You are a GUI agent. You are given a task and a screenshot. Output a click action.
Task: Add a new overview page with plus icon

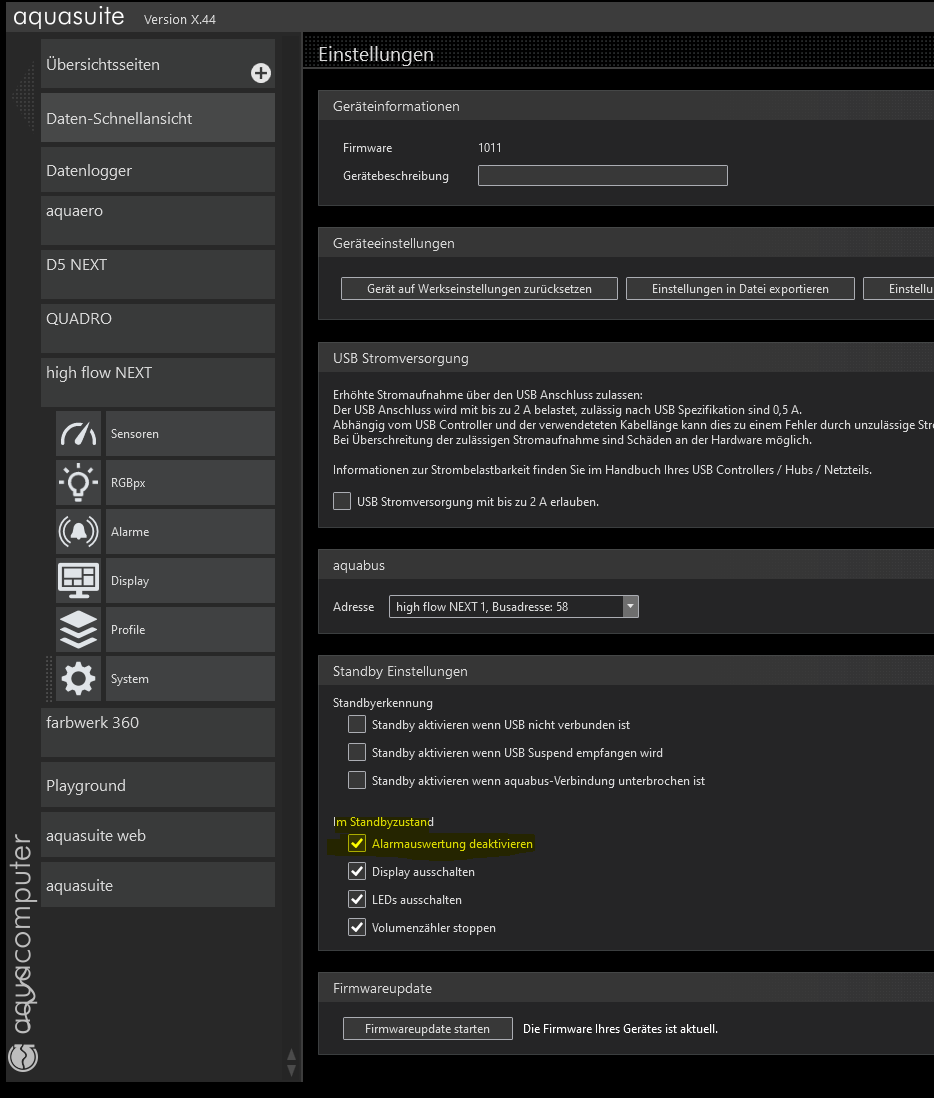260,73
